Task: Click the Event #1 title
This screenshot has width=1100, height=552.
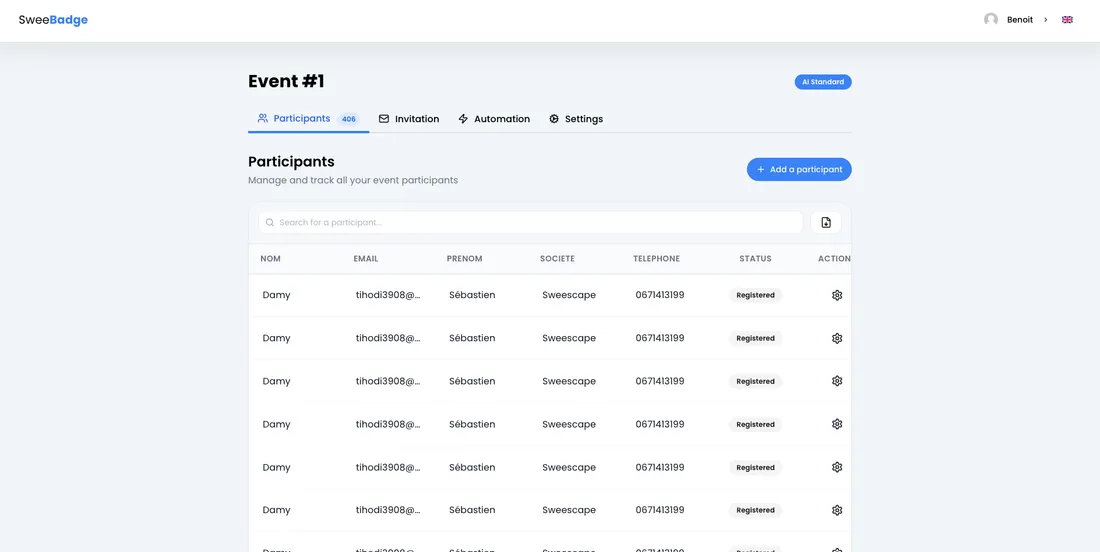Action: [x=286, y=81]
